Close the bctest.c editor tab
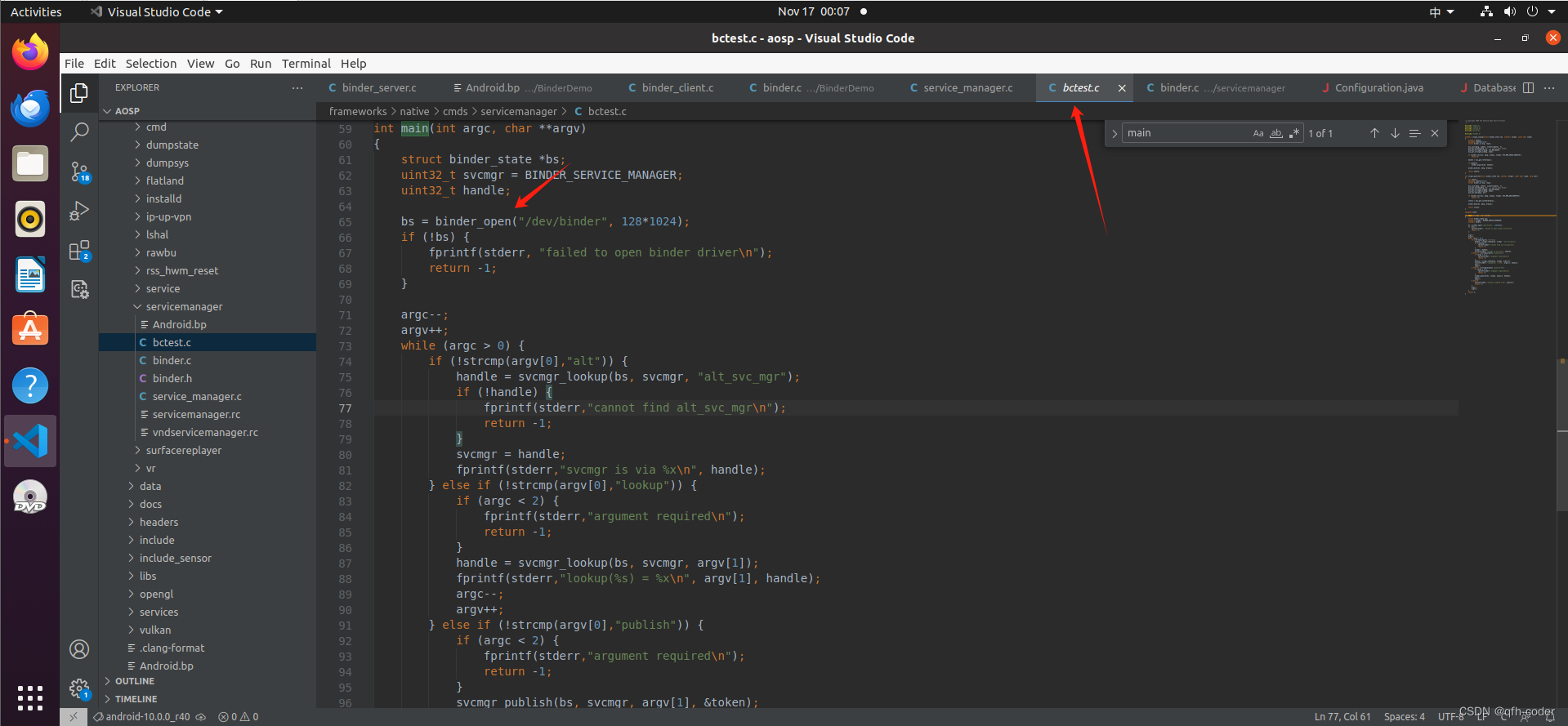The image size is (1568, 726). tap(1122, 88)
